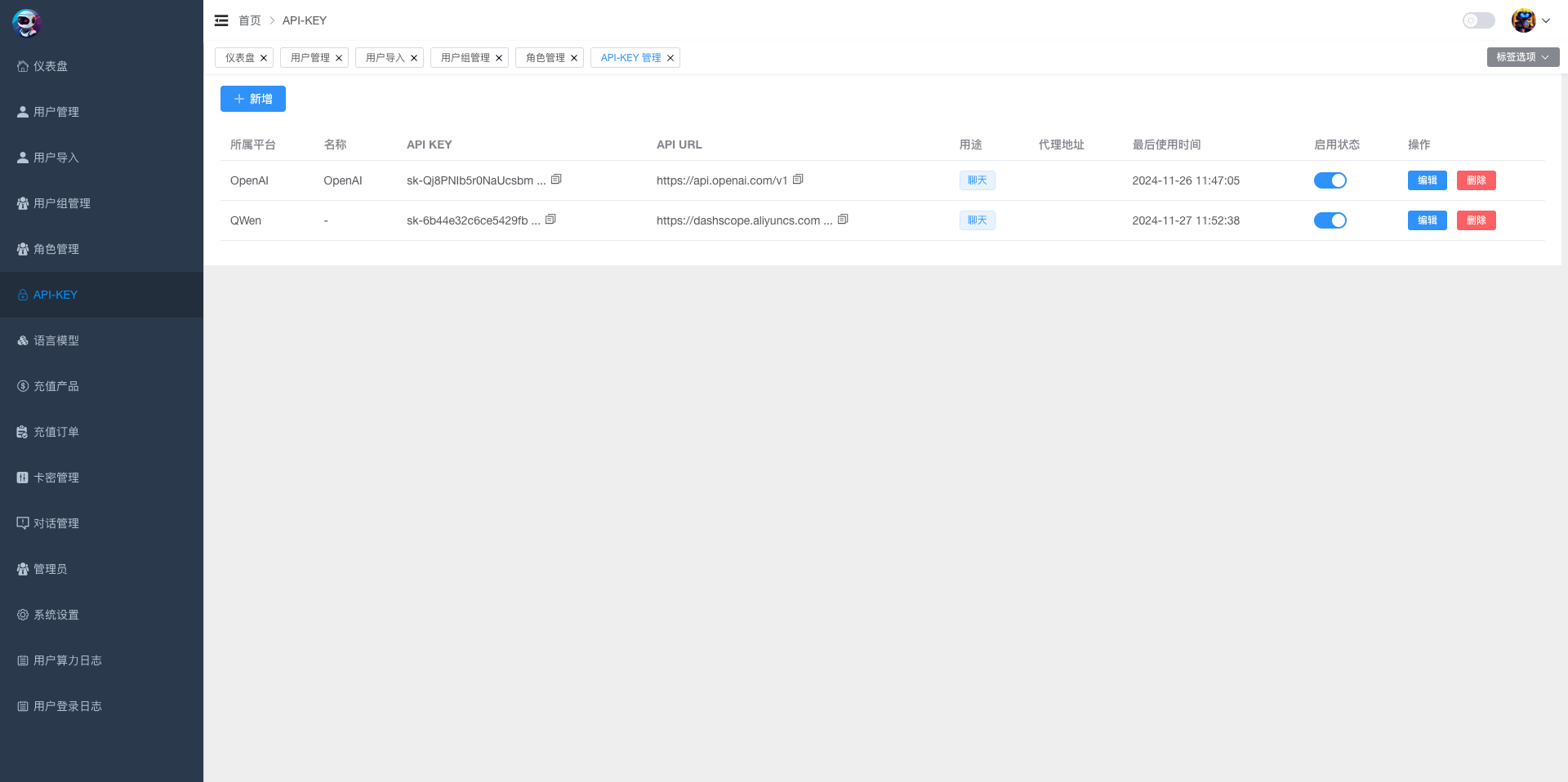Switch to the 用户组管理 tab
Image resolution: width=1568 pixels, height=782 pixels.
coord(465,58)
